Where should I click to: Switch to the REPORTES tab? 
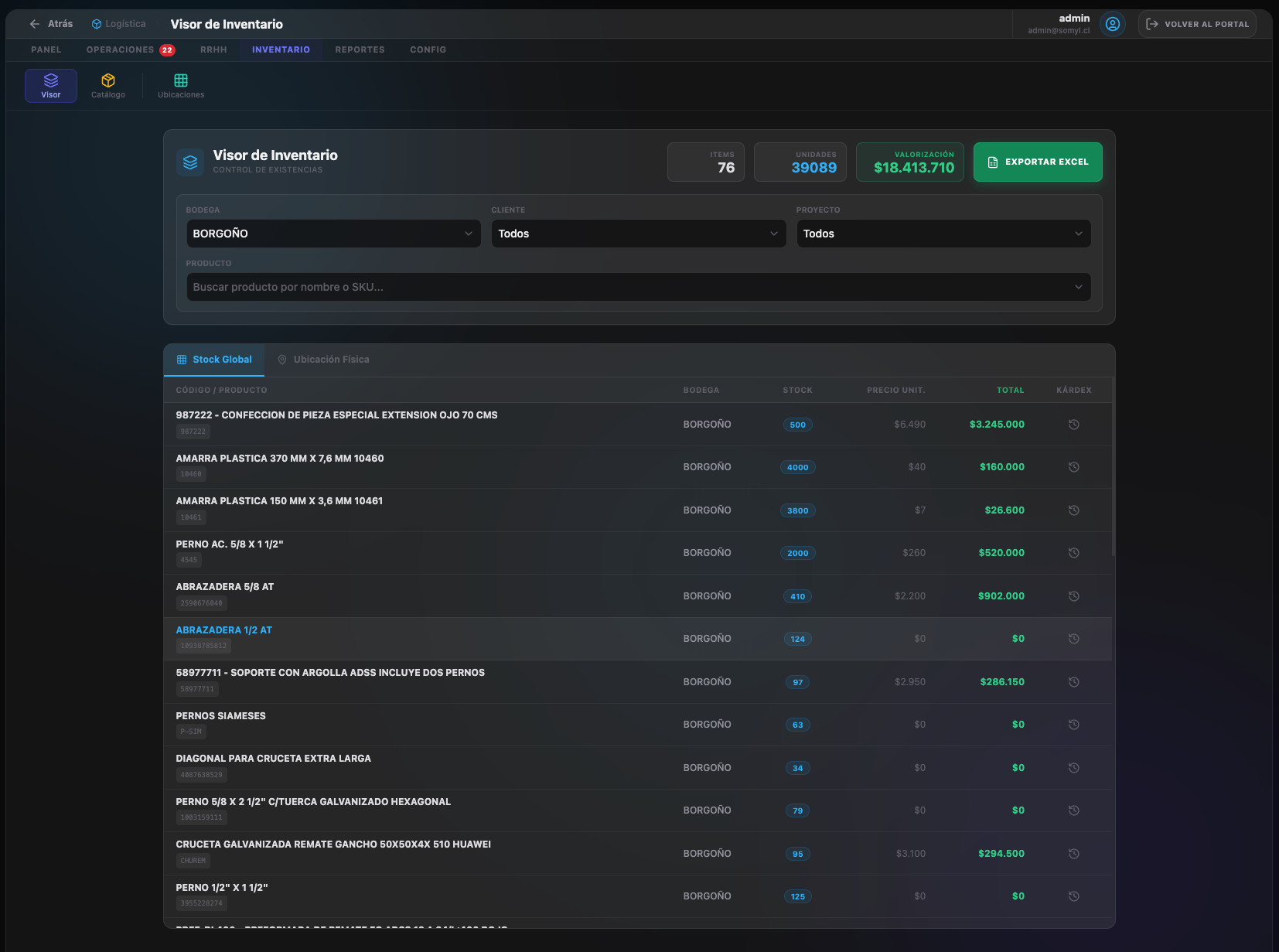tap(360, 49)
